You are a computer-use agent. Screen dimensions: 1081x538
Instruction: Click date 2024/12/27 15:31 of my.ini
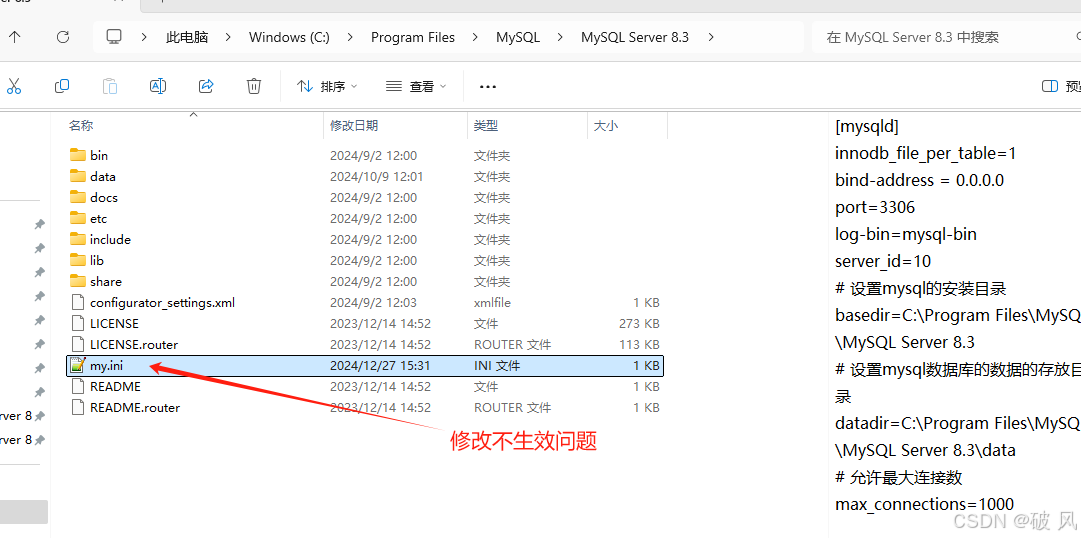point(380,366)
